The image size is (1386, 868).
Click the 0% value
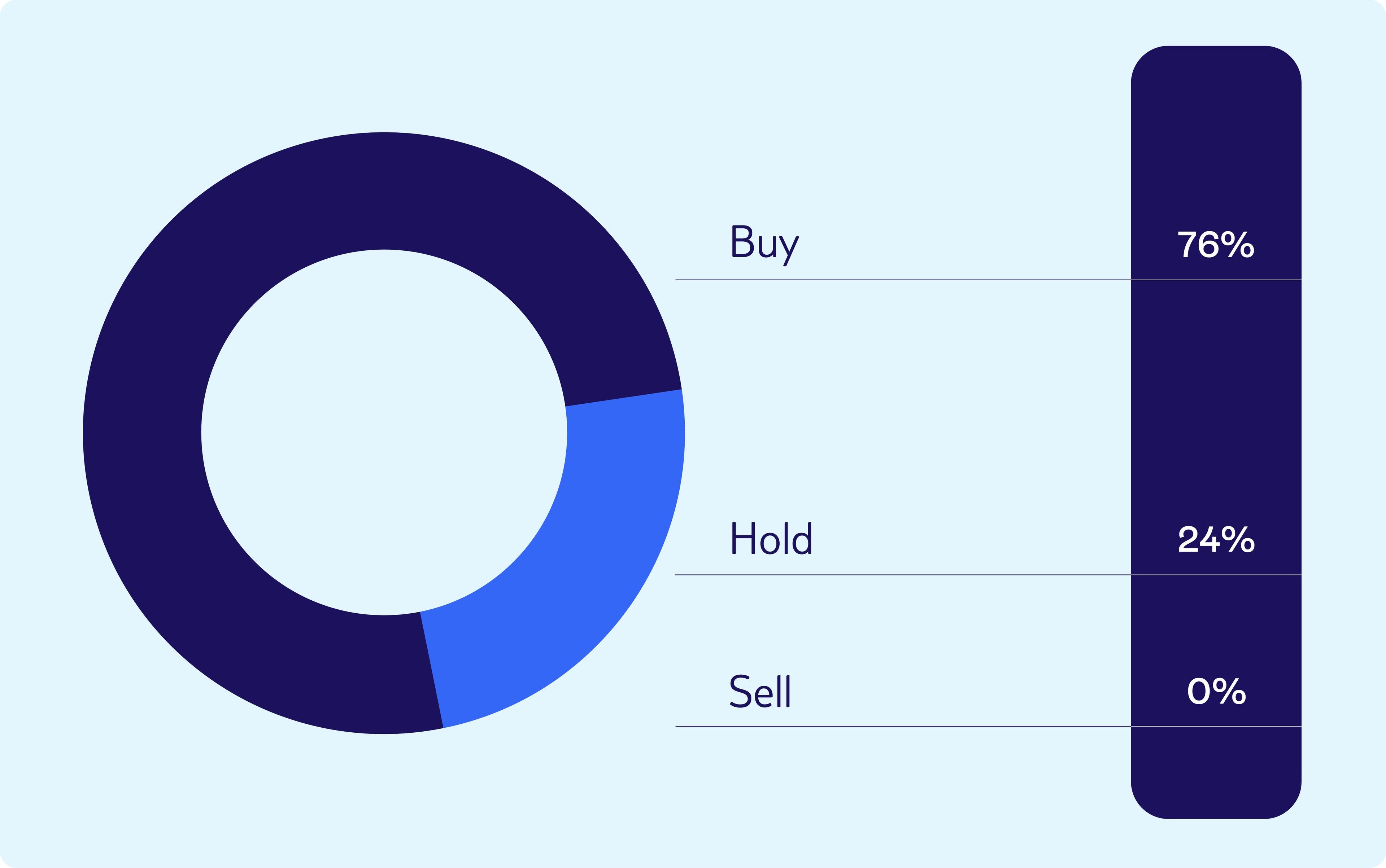(1216, 691)
